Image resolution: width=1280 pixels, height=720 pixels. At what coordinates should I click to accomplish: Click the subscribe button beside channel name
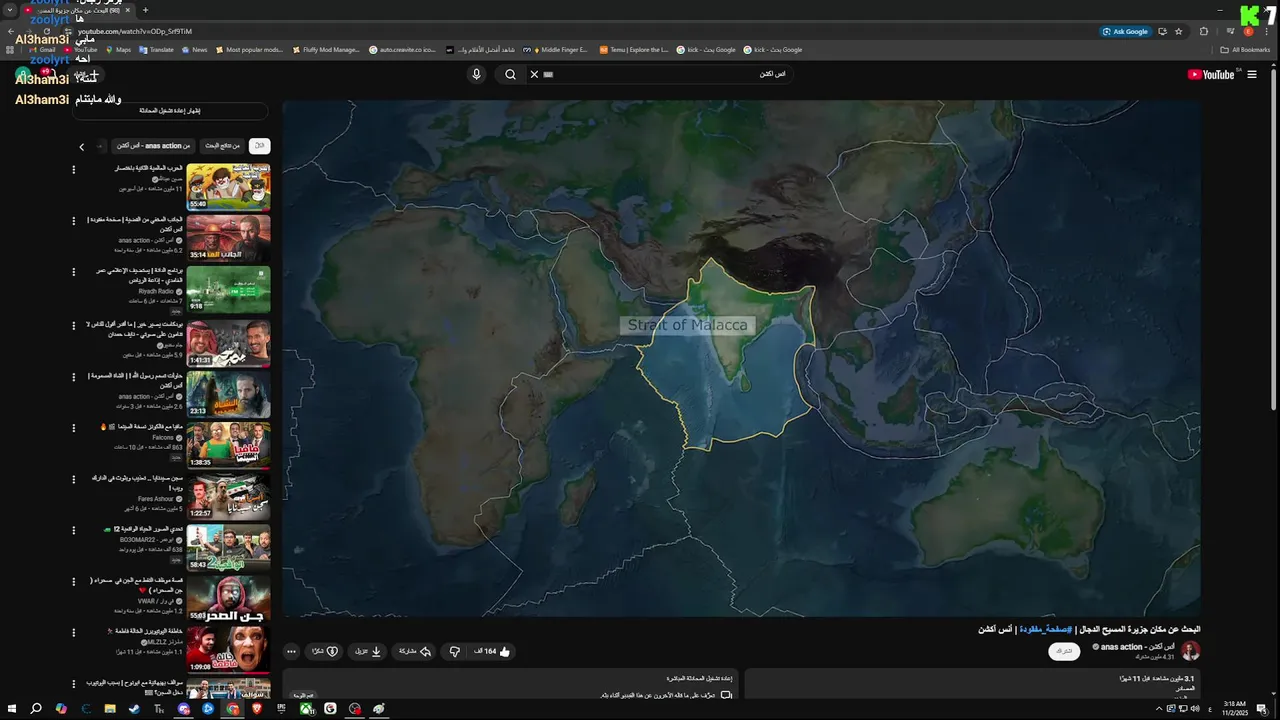(x=1064, y=651)
